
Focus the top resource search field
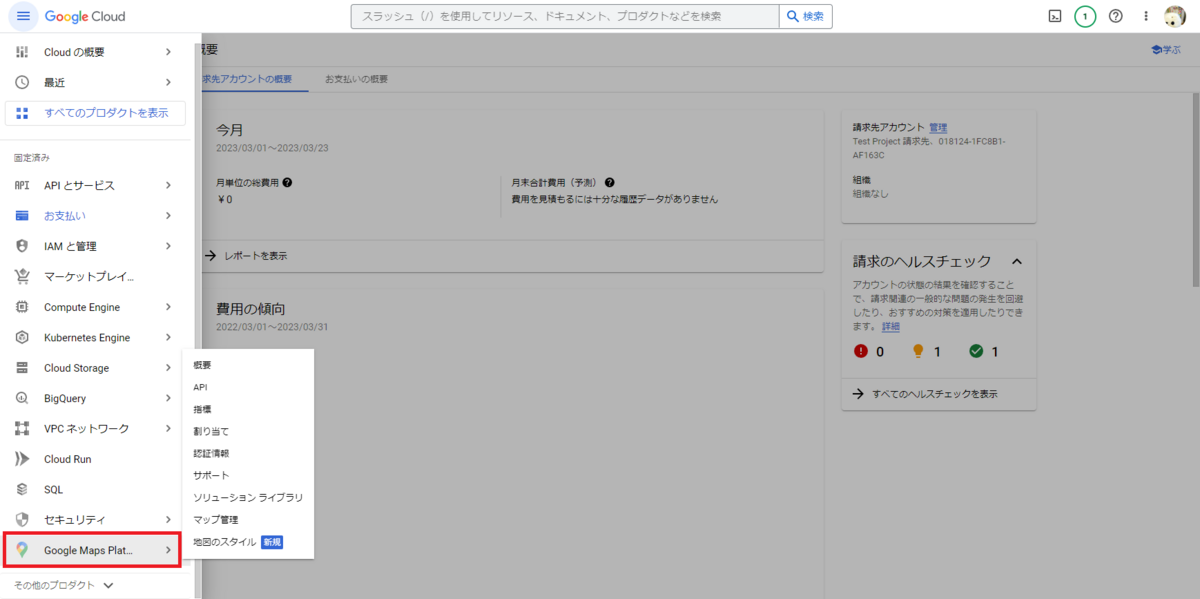pos(565,16)
